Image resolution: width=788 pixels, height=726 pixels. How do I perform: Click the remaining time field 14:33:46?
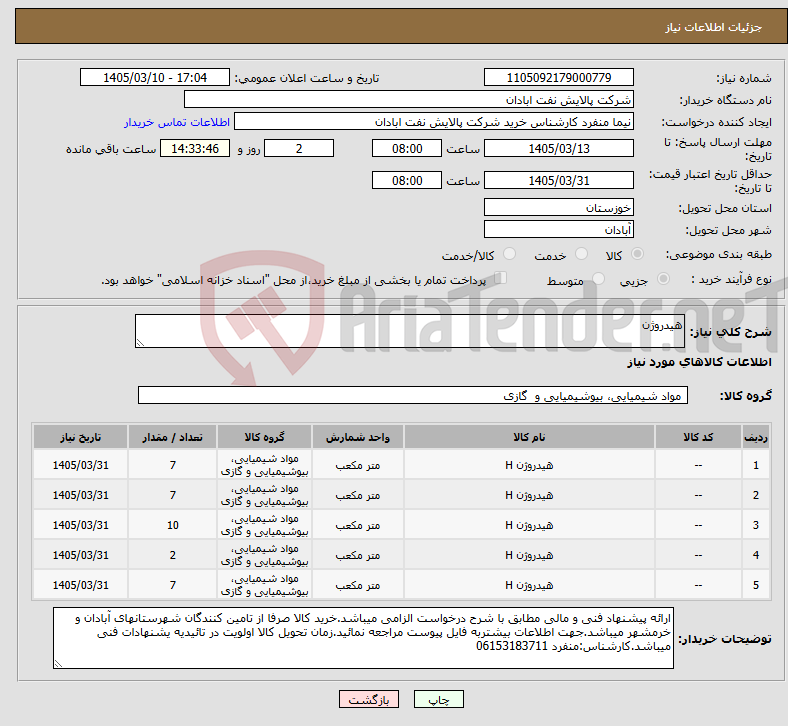tap(195, 148)
